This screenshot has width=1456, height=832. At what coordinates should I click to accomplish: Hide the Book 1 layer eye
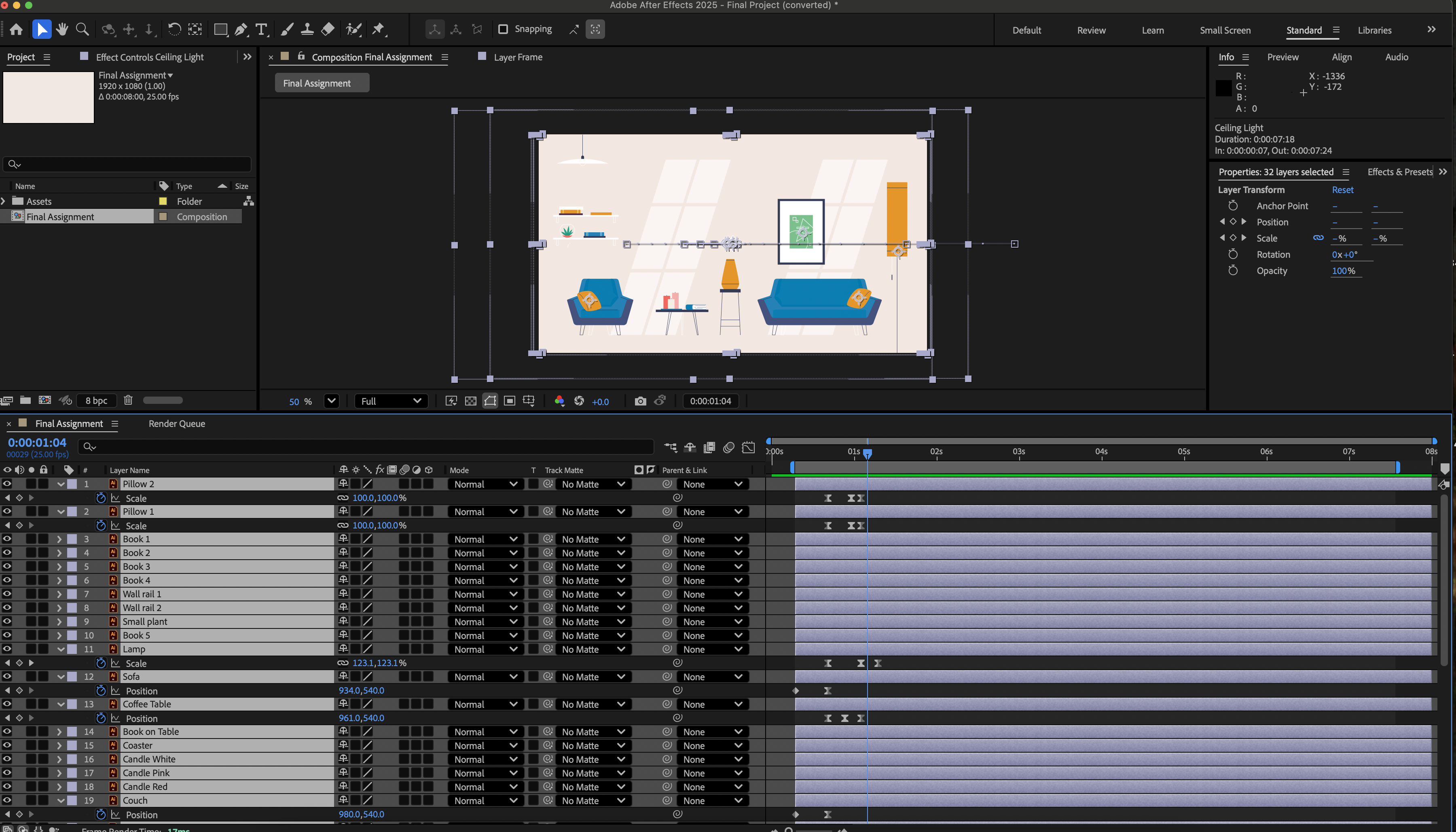[x=7, y=539]
